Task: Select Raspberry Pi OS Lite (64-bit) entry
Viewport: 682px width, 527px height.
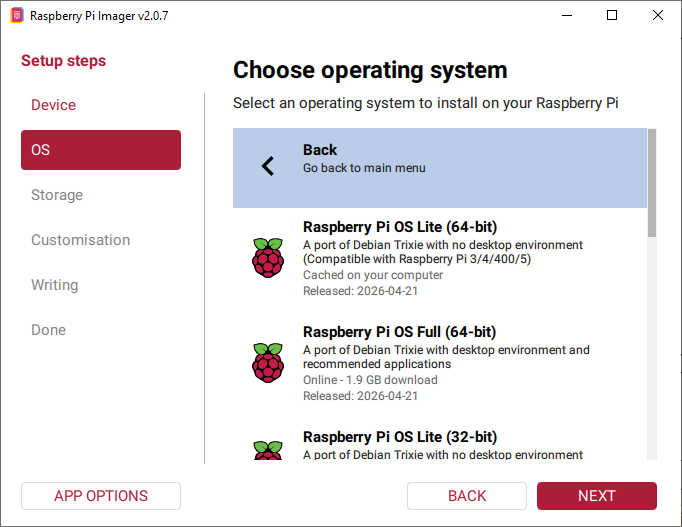Action: 440,260
